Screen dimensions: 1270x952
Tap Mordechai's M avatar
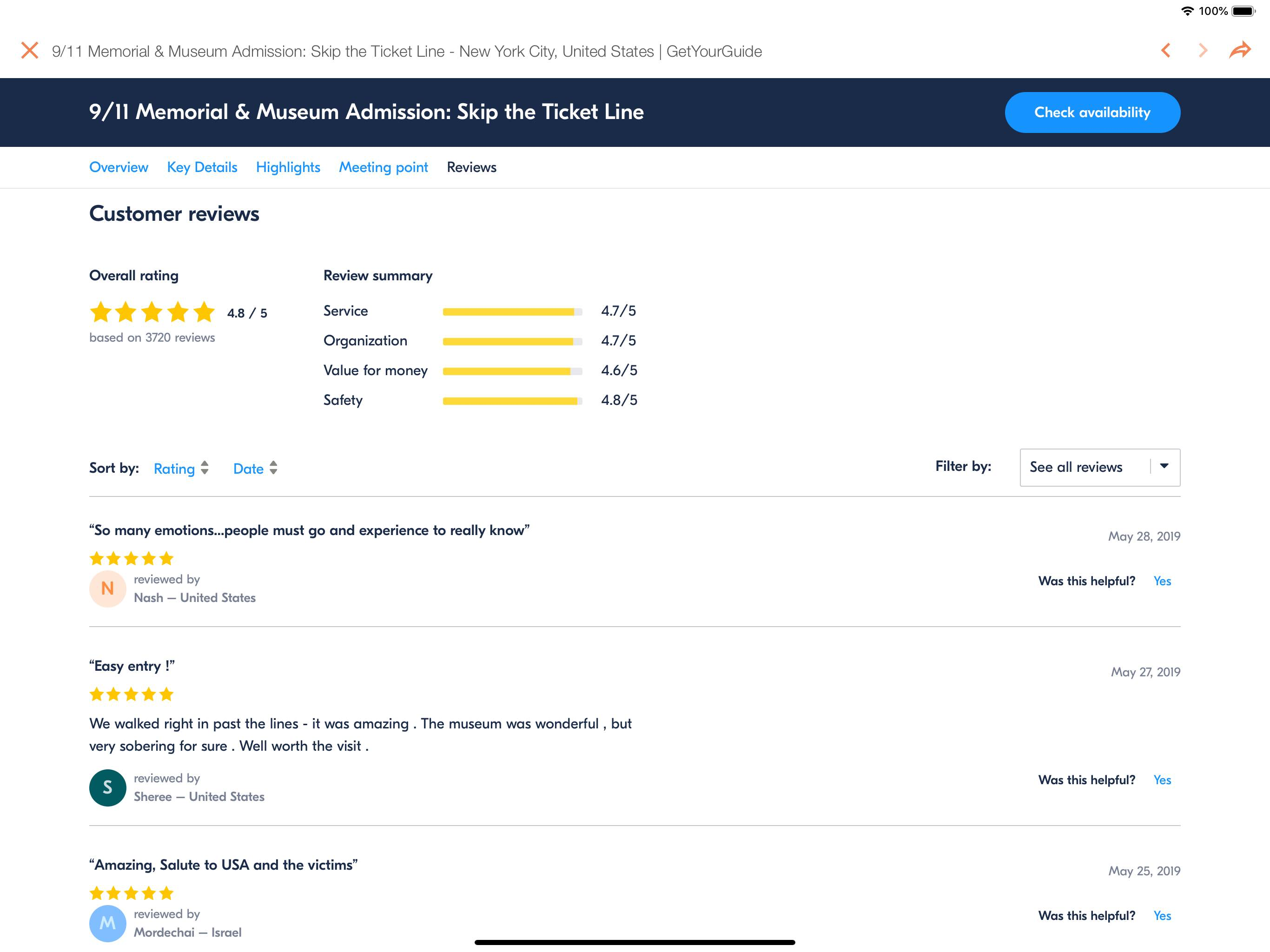point(107,923)
